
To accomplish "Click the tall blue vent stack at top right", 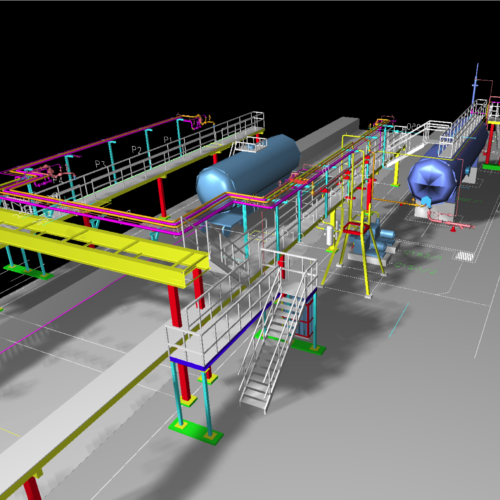I will tap(476, 84).
